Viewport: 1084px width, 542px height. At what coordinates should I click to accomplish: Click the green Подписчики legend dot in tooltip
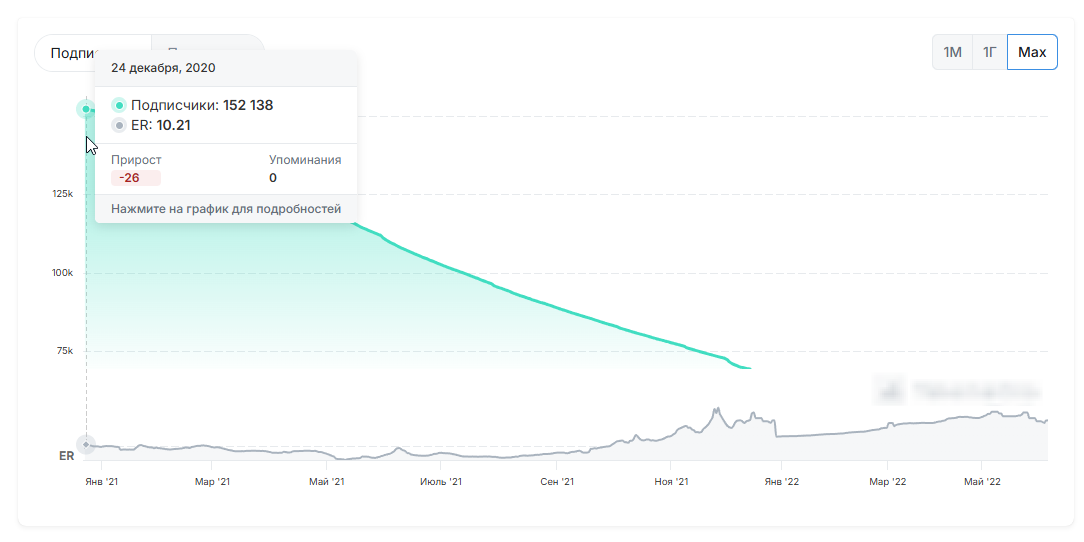119,105
